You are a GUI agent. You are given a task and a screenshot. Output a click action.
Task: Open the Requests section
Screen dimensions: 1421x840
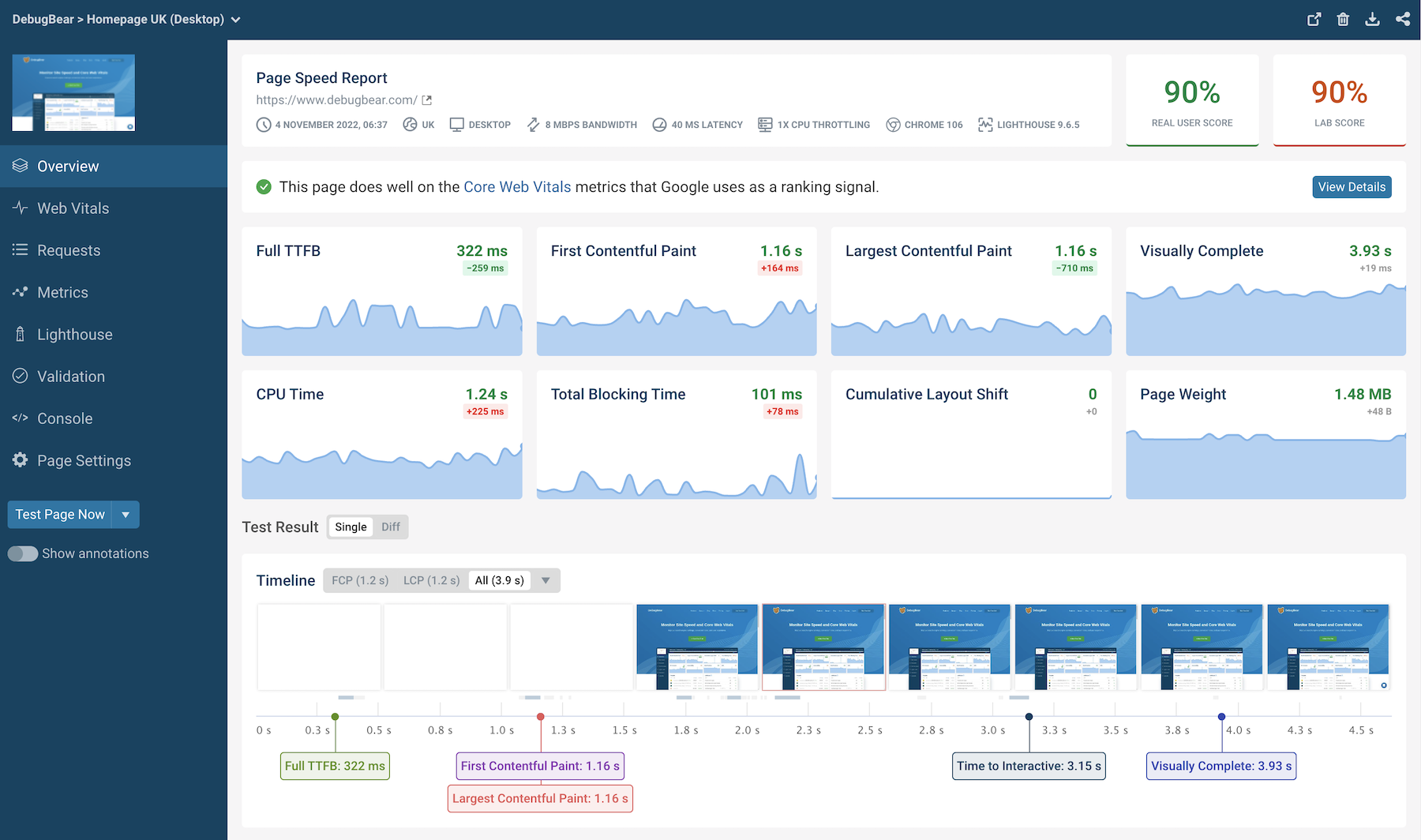114,249
